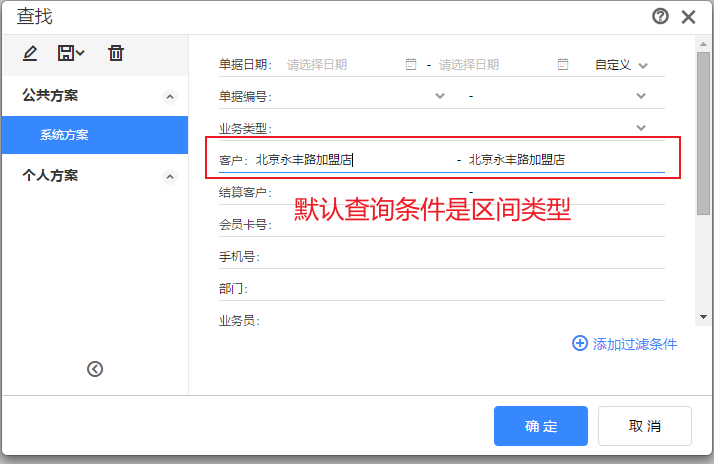Image resolution: width=714 pixels, height=464 pixels.
Task: Open the end date calendar picker
Action: coord(563,64)
